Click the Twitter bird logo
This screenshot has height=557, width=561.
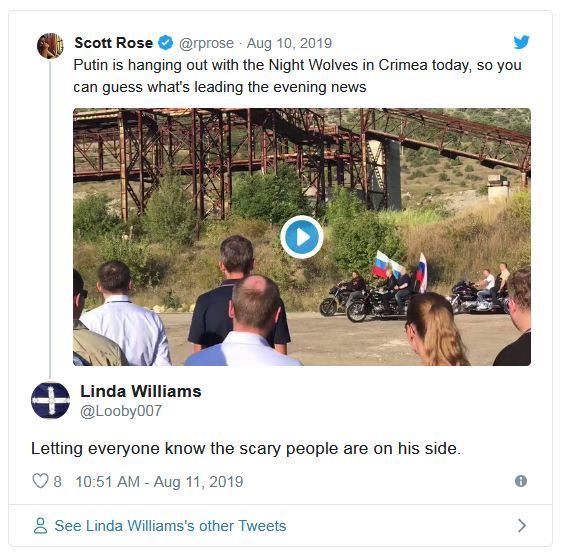pyautogui.click(x=521, y=42)
